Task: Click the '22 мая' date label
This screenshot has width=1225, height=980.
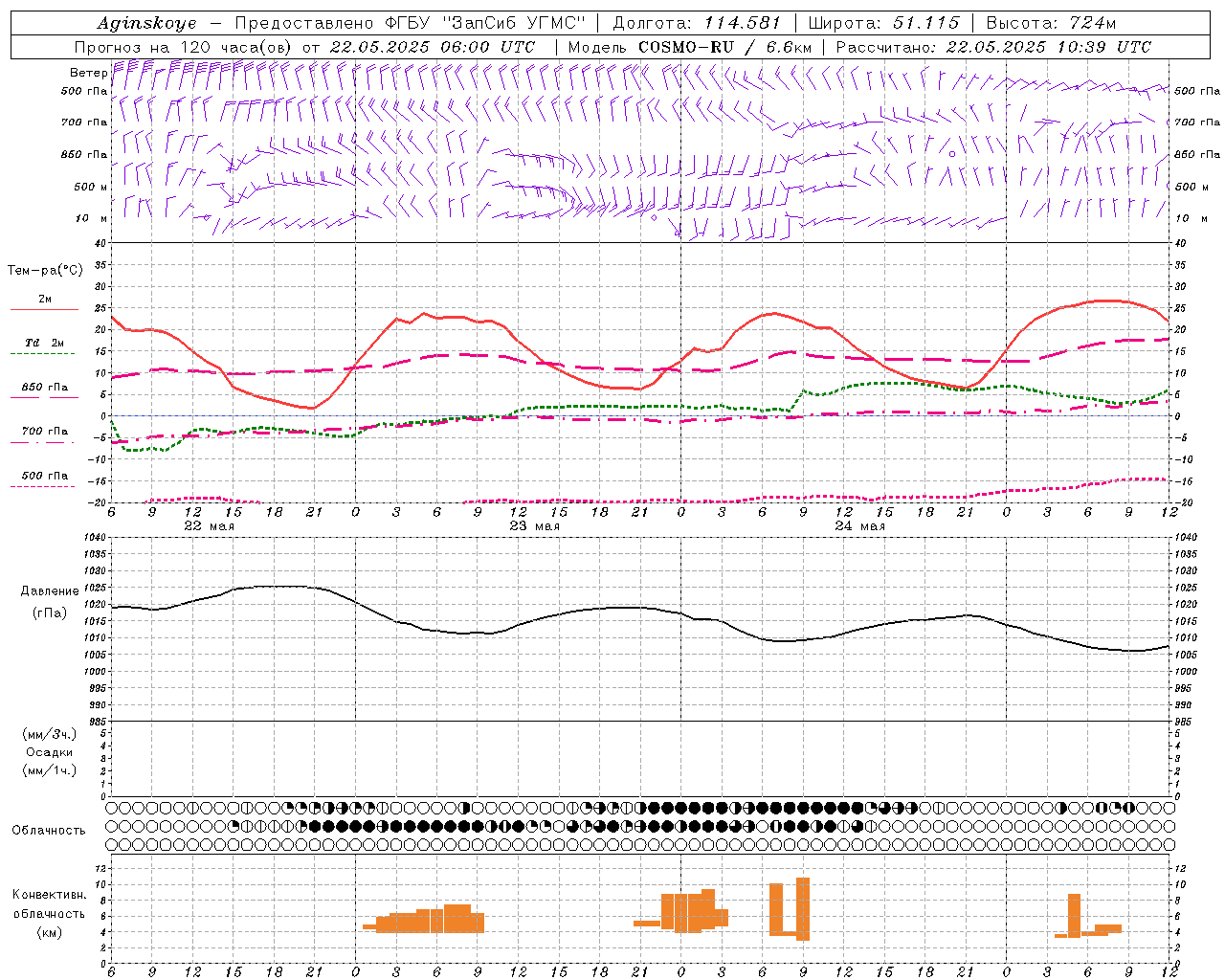Action: tap(209, 525)
